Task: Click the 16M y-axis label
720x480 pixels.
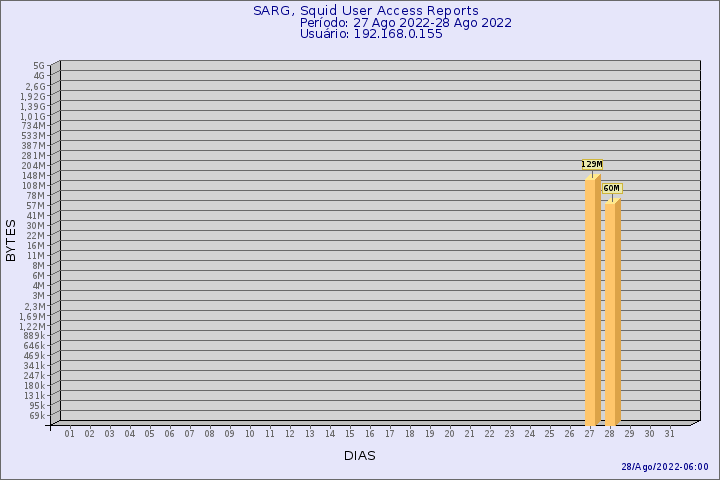Action: click(x=36, y=246)
